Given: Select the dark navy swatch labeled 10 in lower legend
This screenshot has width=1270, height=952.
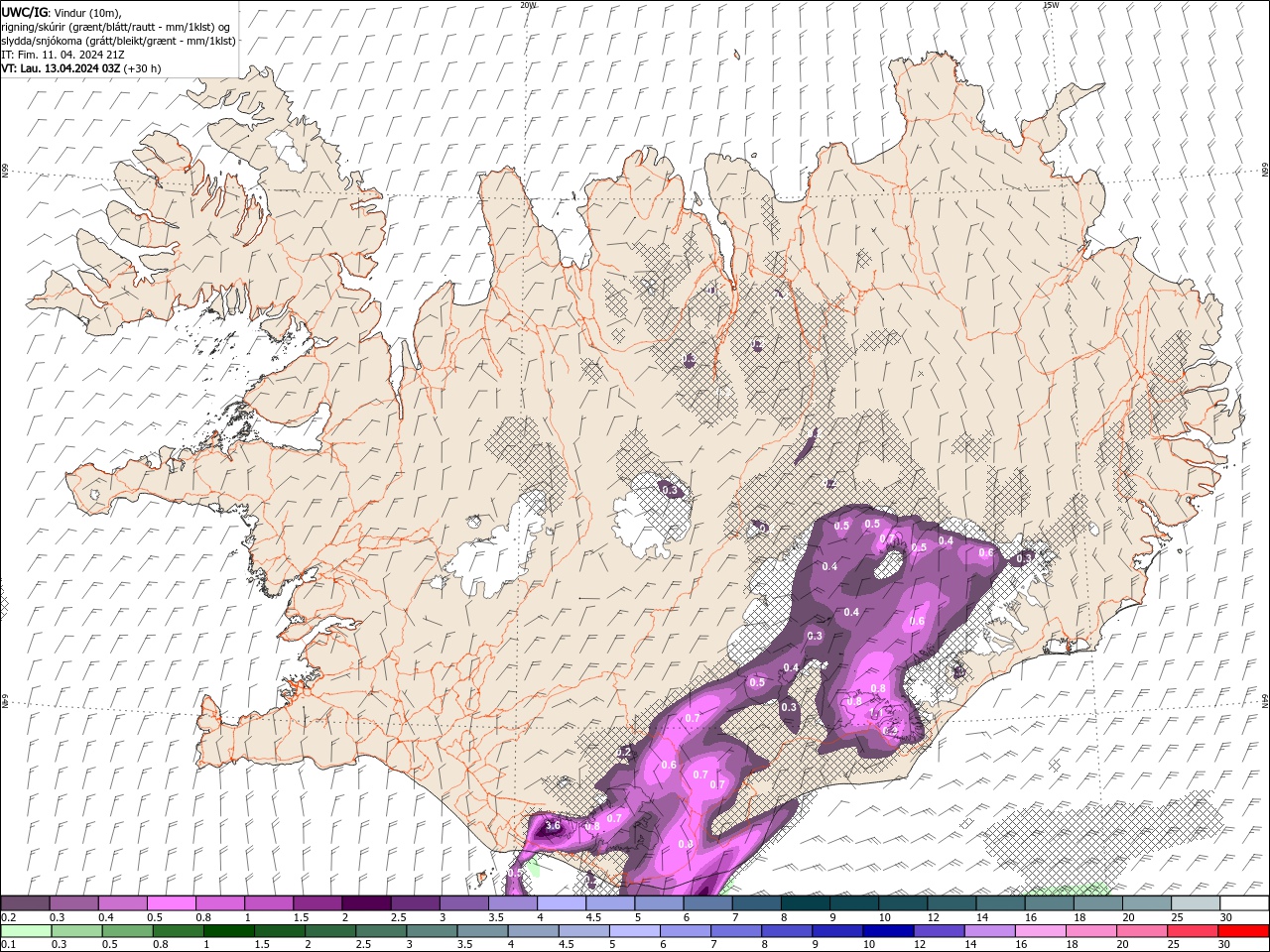Looking at the screenshot, I should click(888, 931).
